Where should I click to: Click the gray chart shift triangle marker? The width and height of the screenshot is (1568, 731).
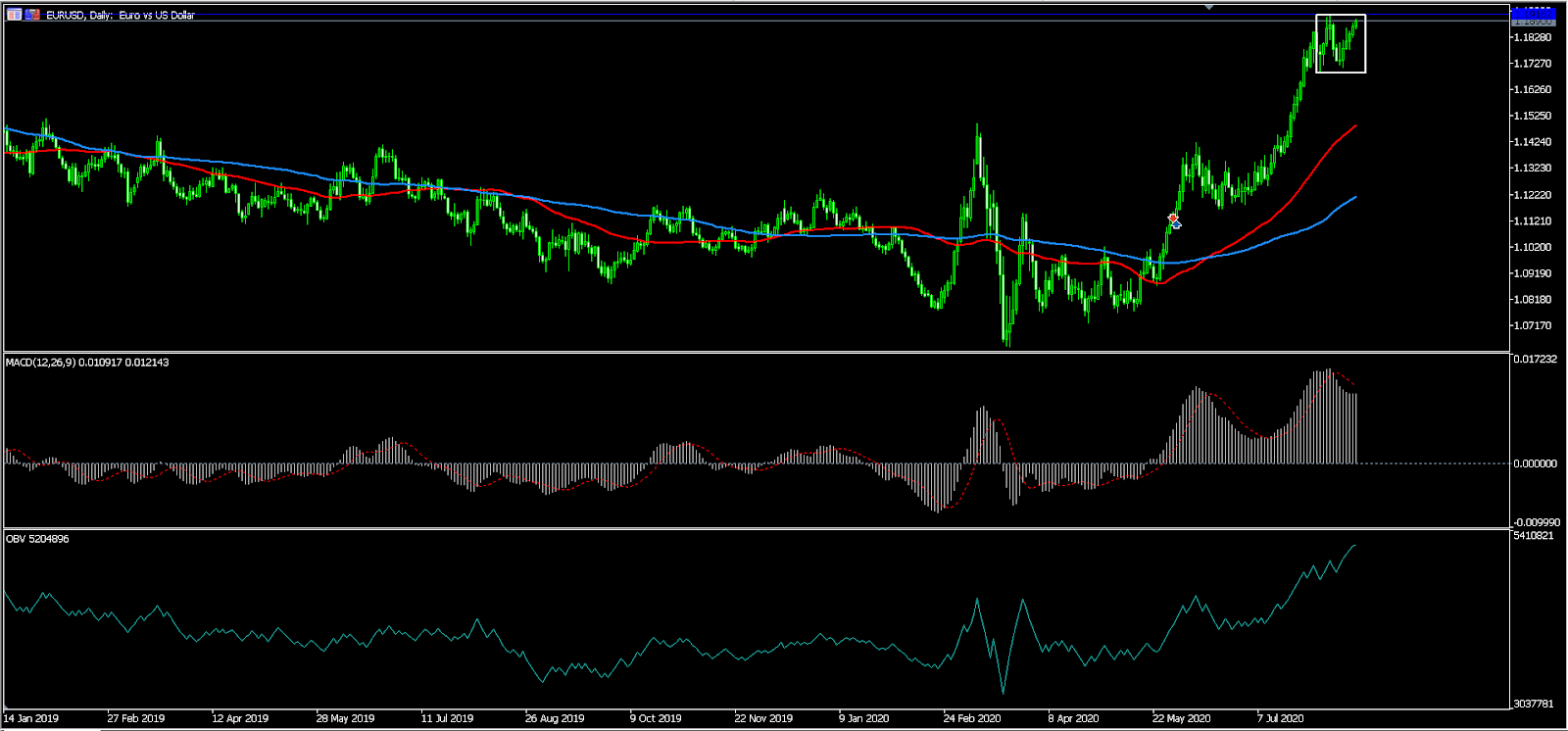(1209, 7)
